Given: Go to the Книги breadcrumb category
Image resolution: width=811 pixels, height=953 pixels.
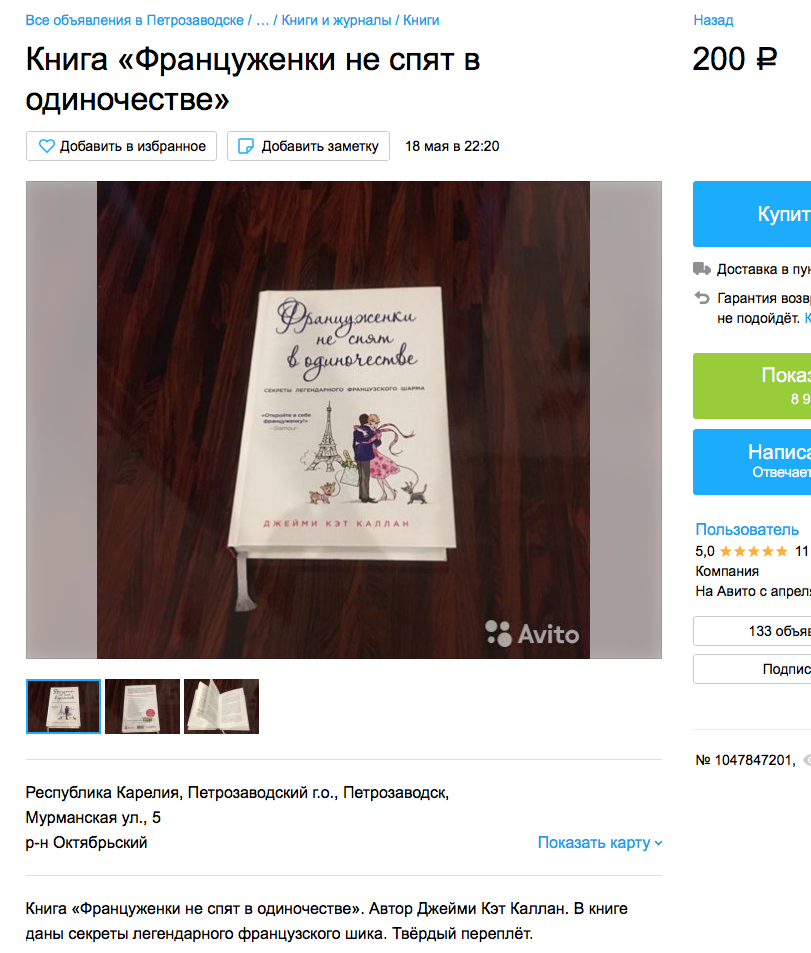Looking at the screenshot, I should click(421, 21).
